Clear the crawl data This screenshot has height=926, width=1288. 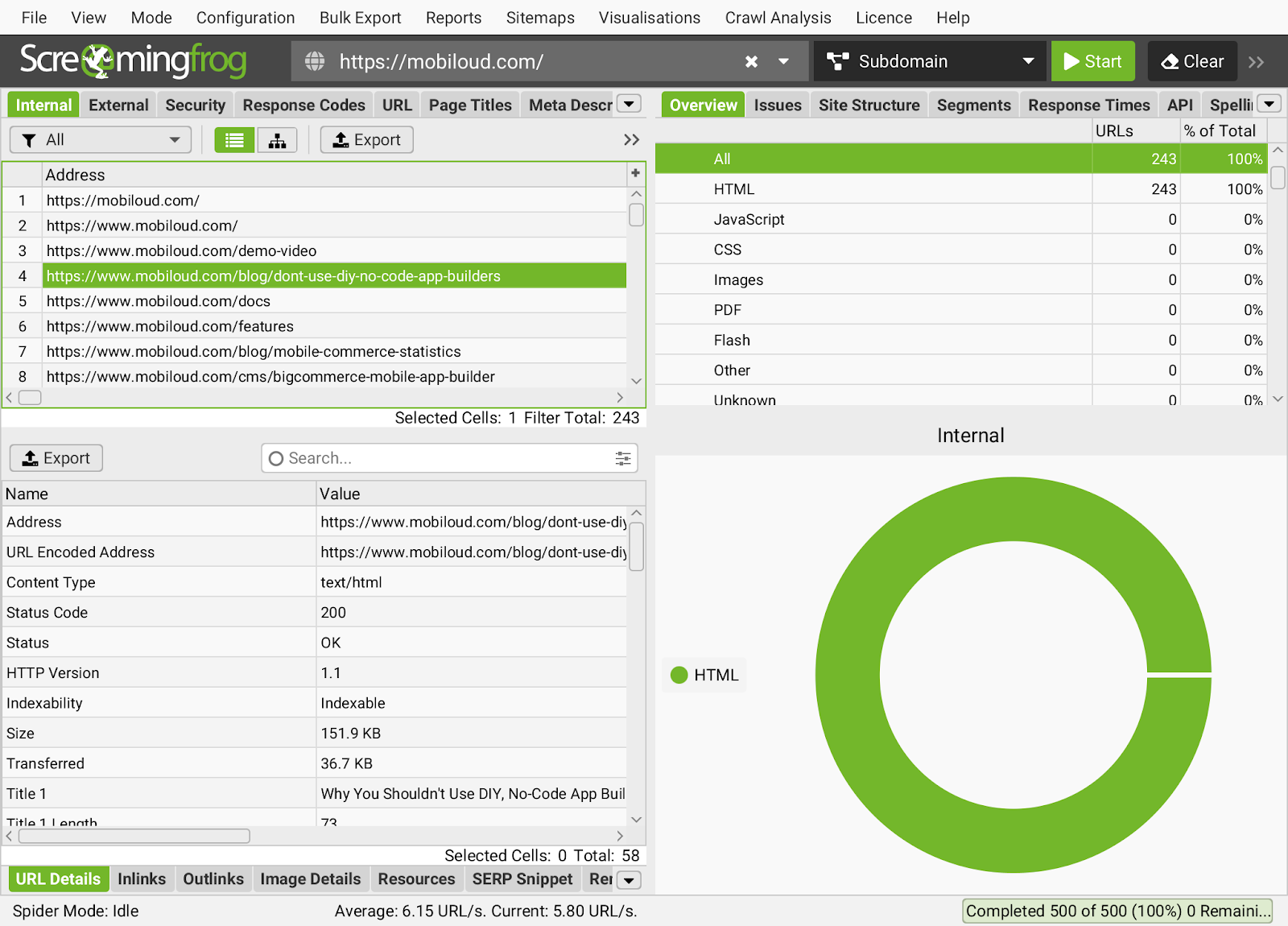click(x=1192, y=61)
